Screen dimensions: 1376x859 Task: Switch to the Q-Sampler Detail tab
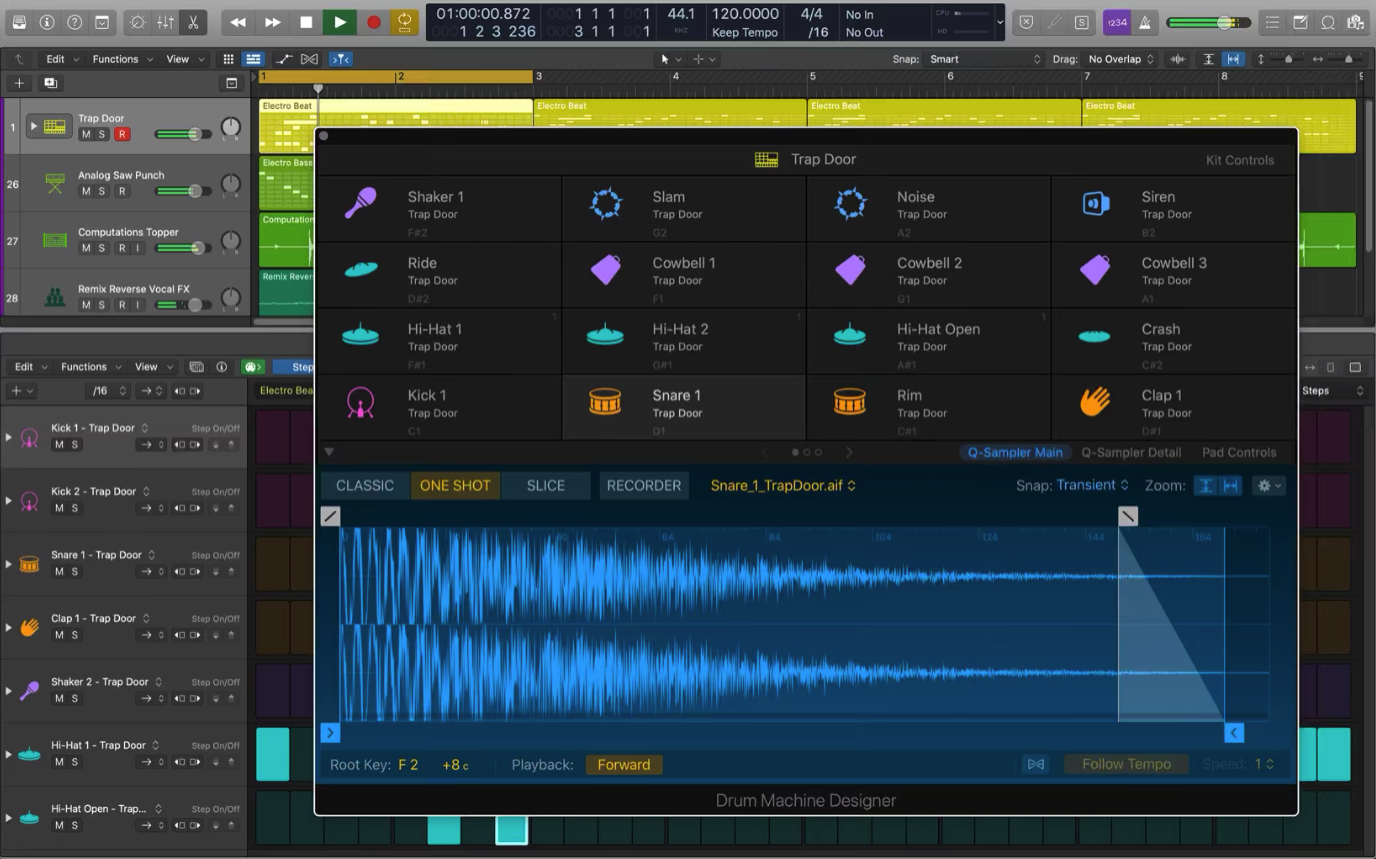1130,452
